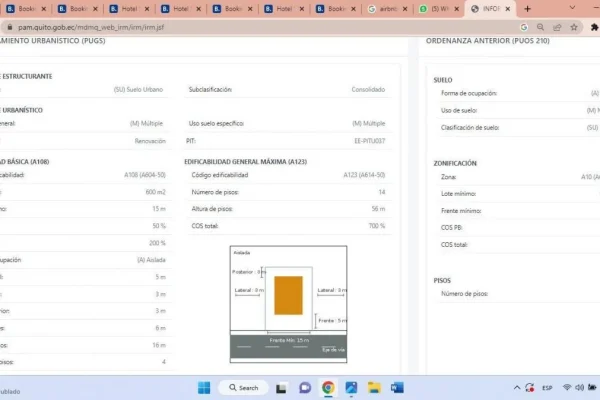Screen dimensions: 600x400
Task: Open the Wi-Fi network tray icon
Action: (x=566, y=387)
